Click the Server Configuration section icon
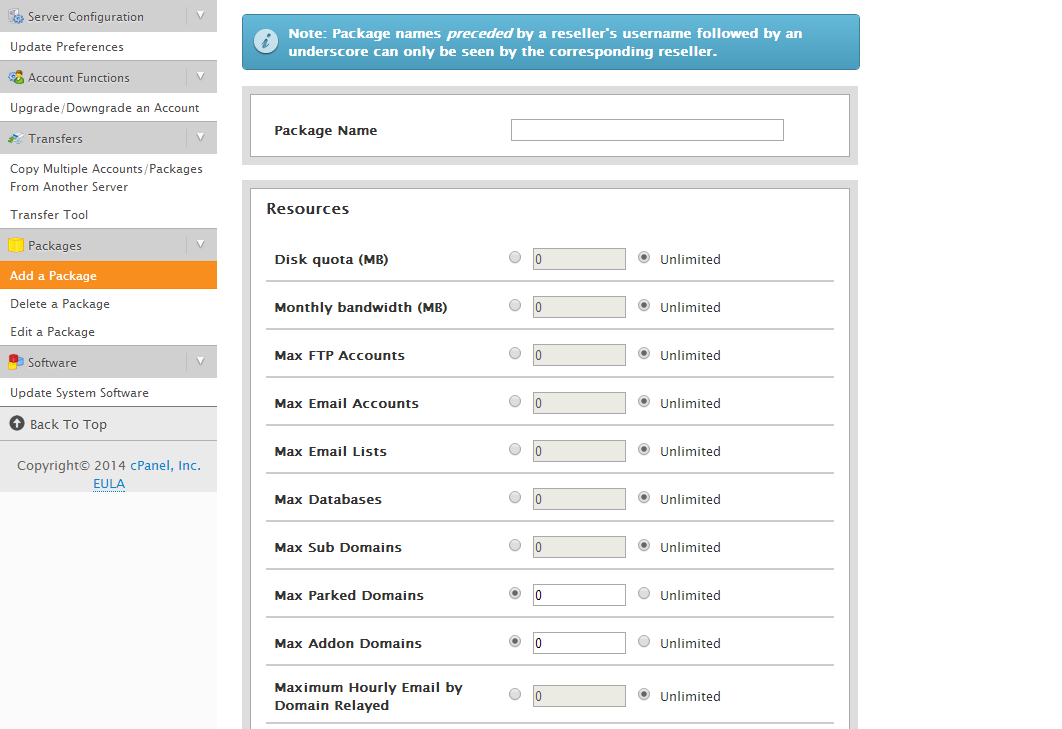This screenshot has height=729, width=1062. [x=16, y=16]
